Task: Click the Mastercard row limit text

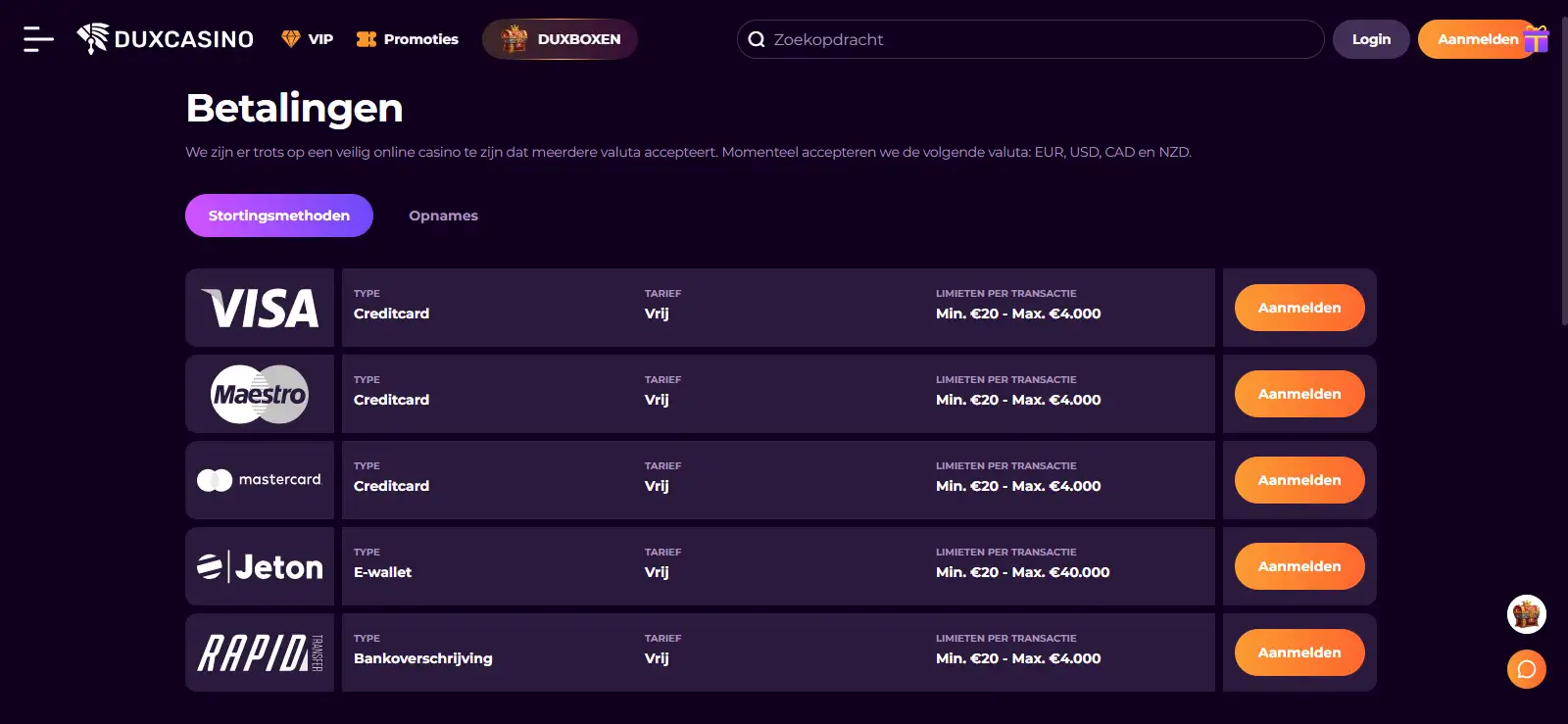Action: click(x=1018, y=486)
